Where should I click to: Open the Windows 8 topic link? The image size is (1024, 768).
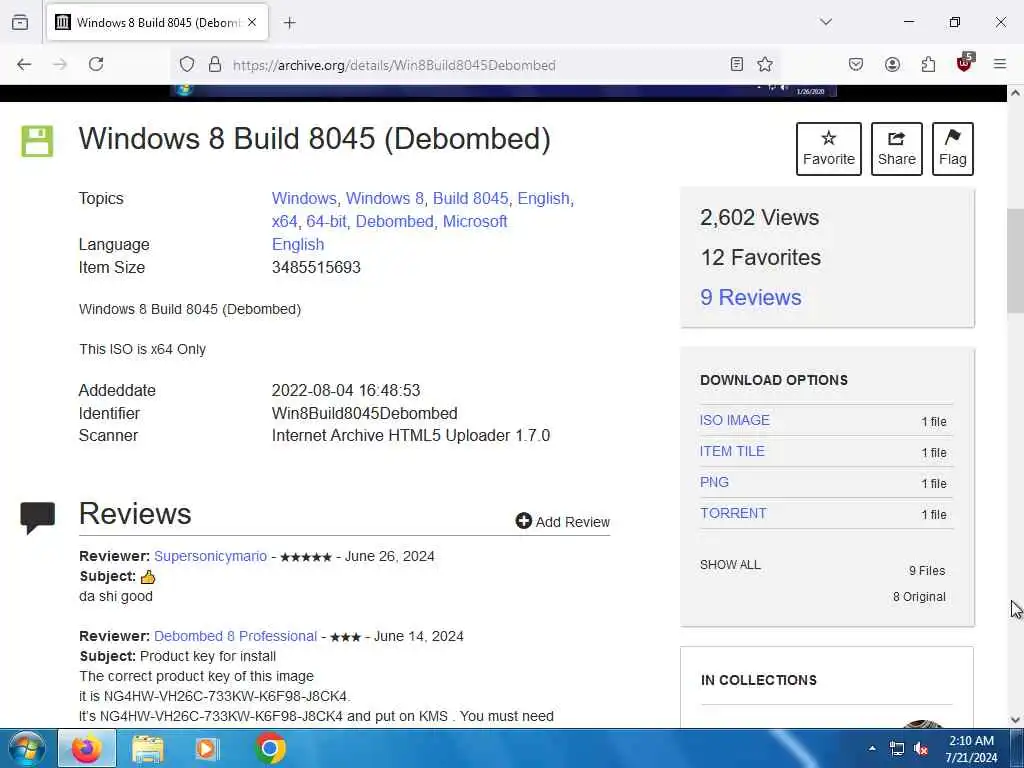384,199
